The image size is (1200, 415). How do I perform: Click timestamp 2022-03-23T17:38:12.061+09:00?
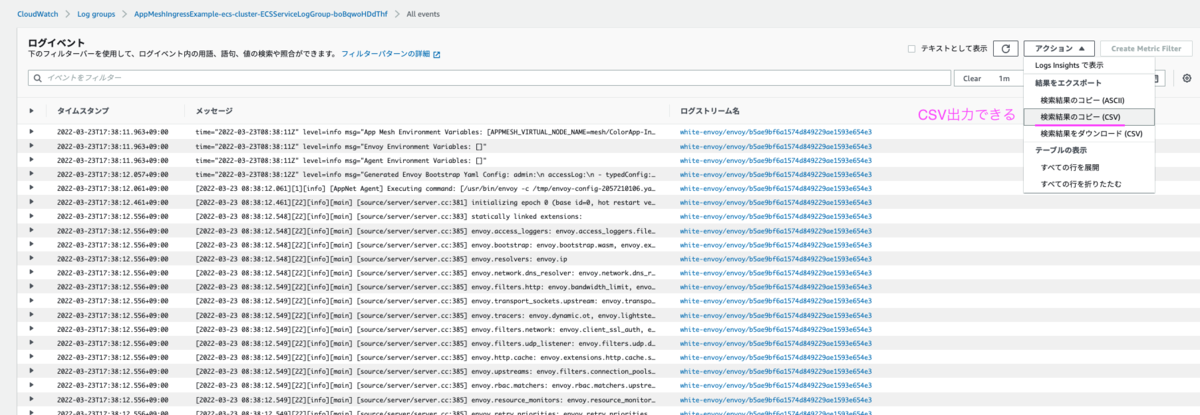click(x=112, y=187)
